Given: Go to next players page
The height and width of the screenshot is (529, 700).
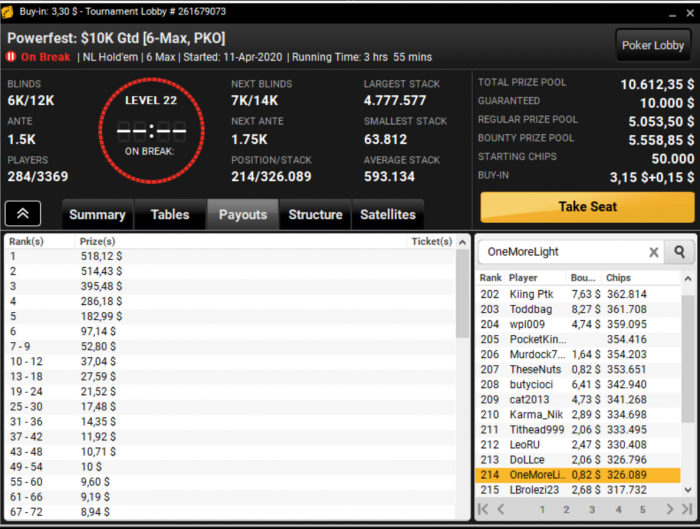Looking at the screenshot, I should [x=669, y=509].
